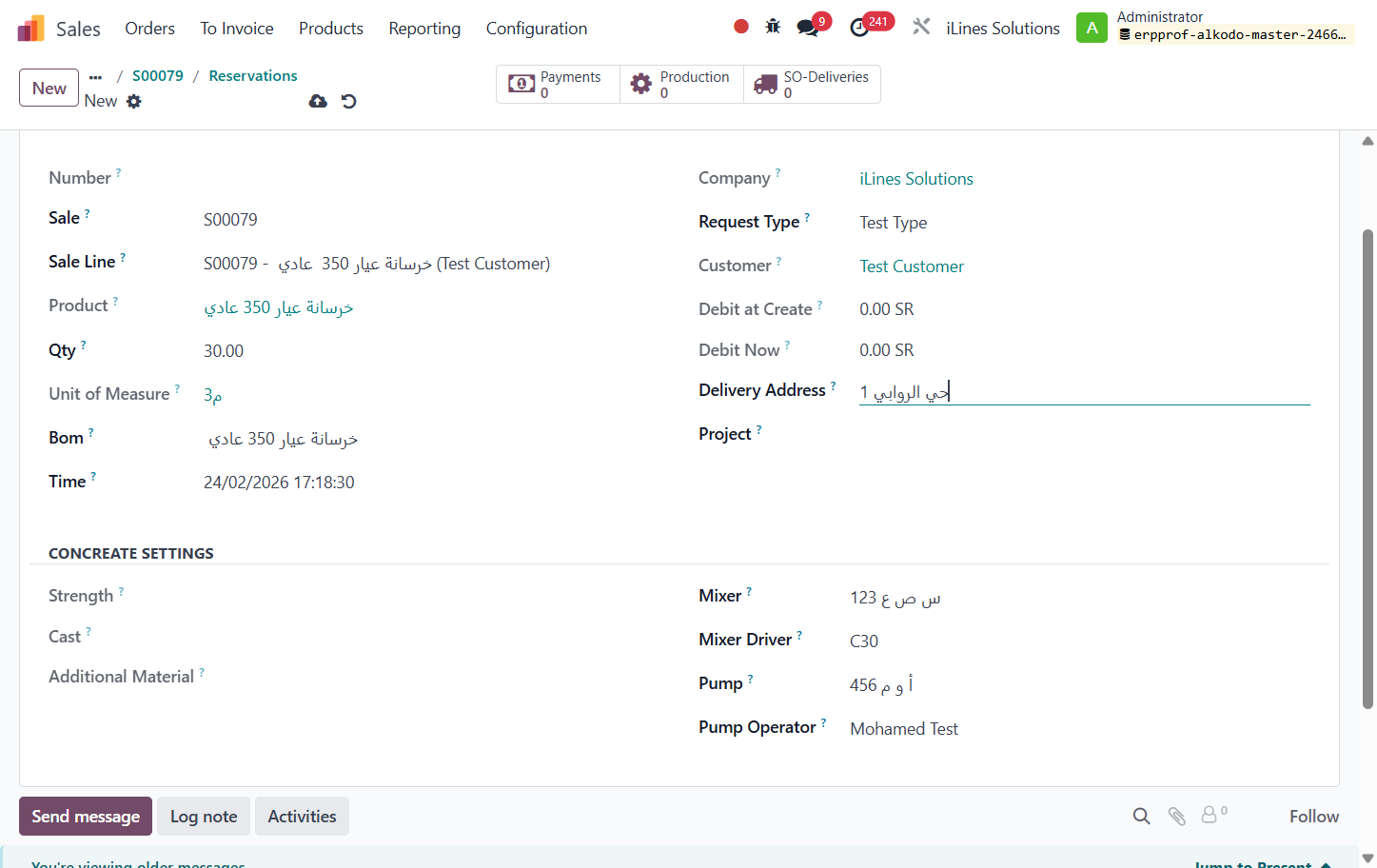Open the Test Customer link

tap(912, 266)
